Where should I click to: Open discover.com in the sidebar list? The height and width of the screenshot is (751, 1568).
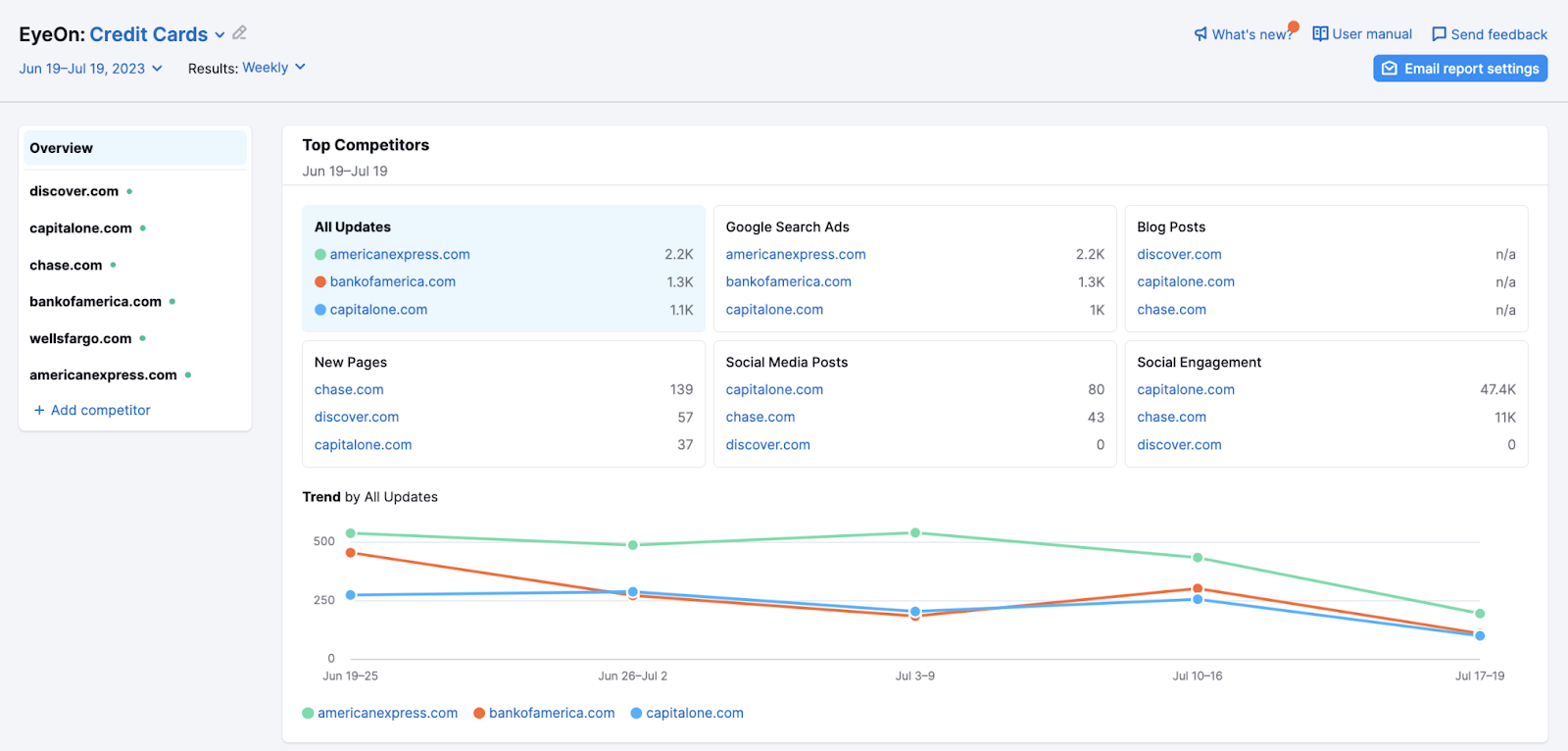pos(73,191)
